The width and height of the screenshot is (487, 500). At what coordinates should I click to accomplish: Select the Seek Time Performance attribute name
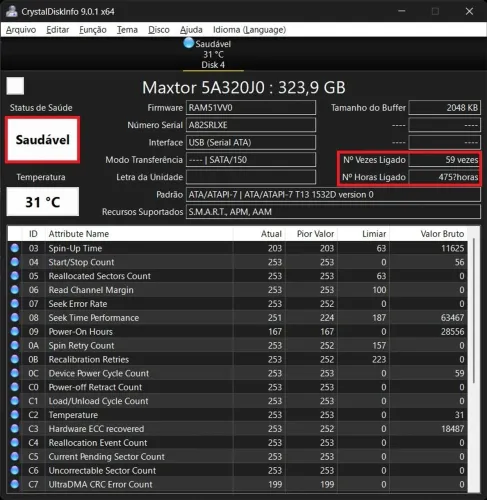94,318
